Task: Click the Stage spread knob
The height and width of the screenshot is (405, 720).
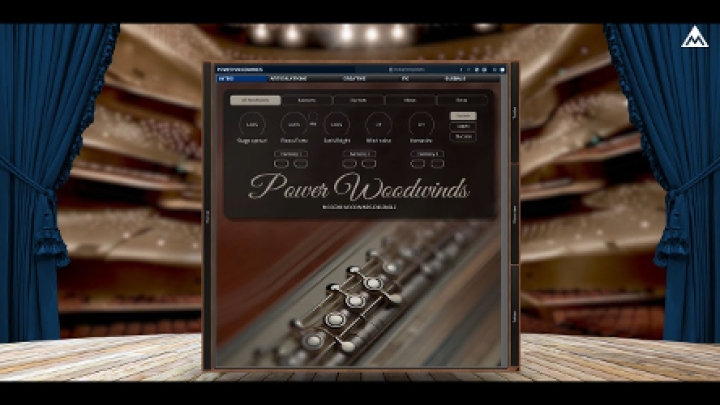Action: (x=252, y=124)
